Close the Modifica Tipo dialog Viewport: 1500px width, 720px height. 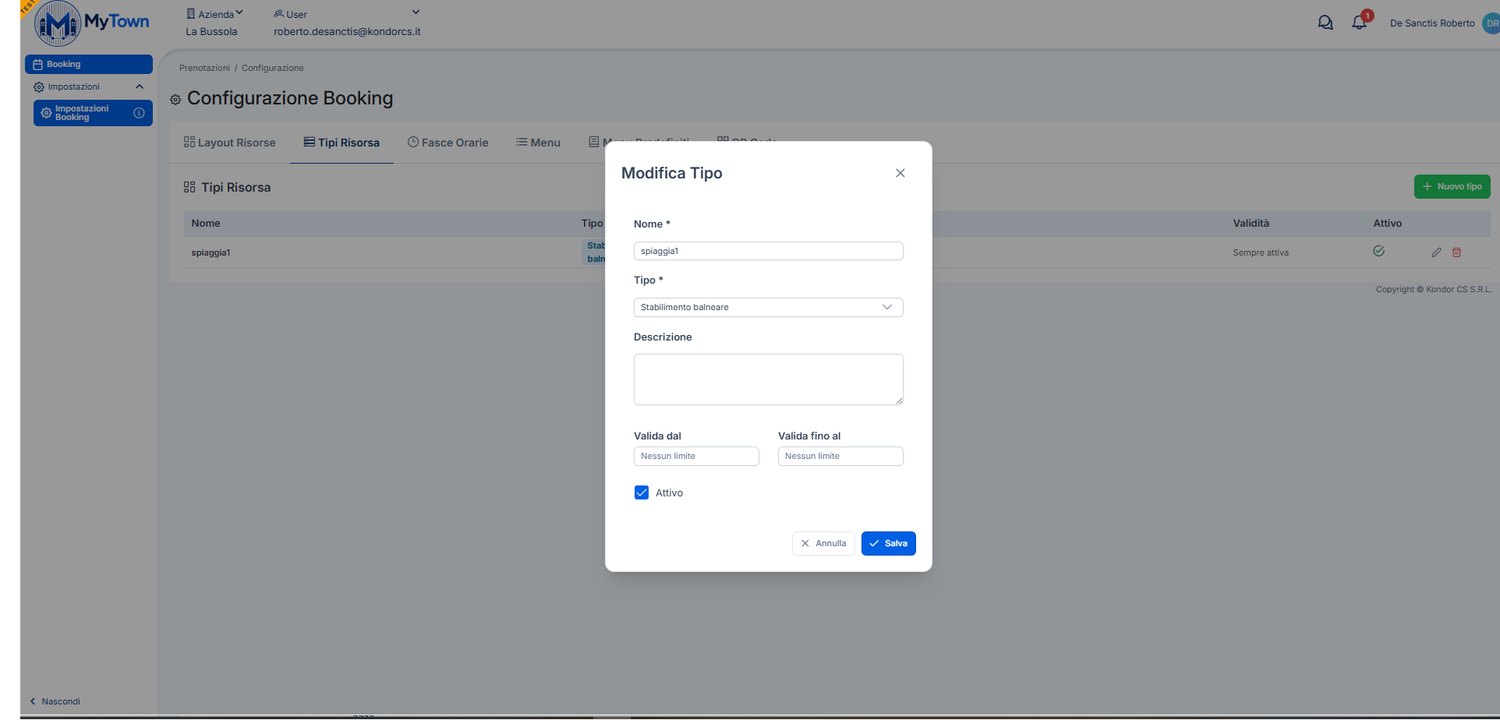pyautogui.click(x=900, y=173)
